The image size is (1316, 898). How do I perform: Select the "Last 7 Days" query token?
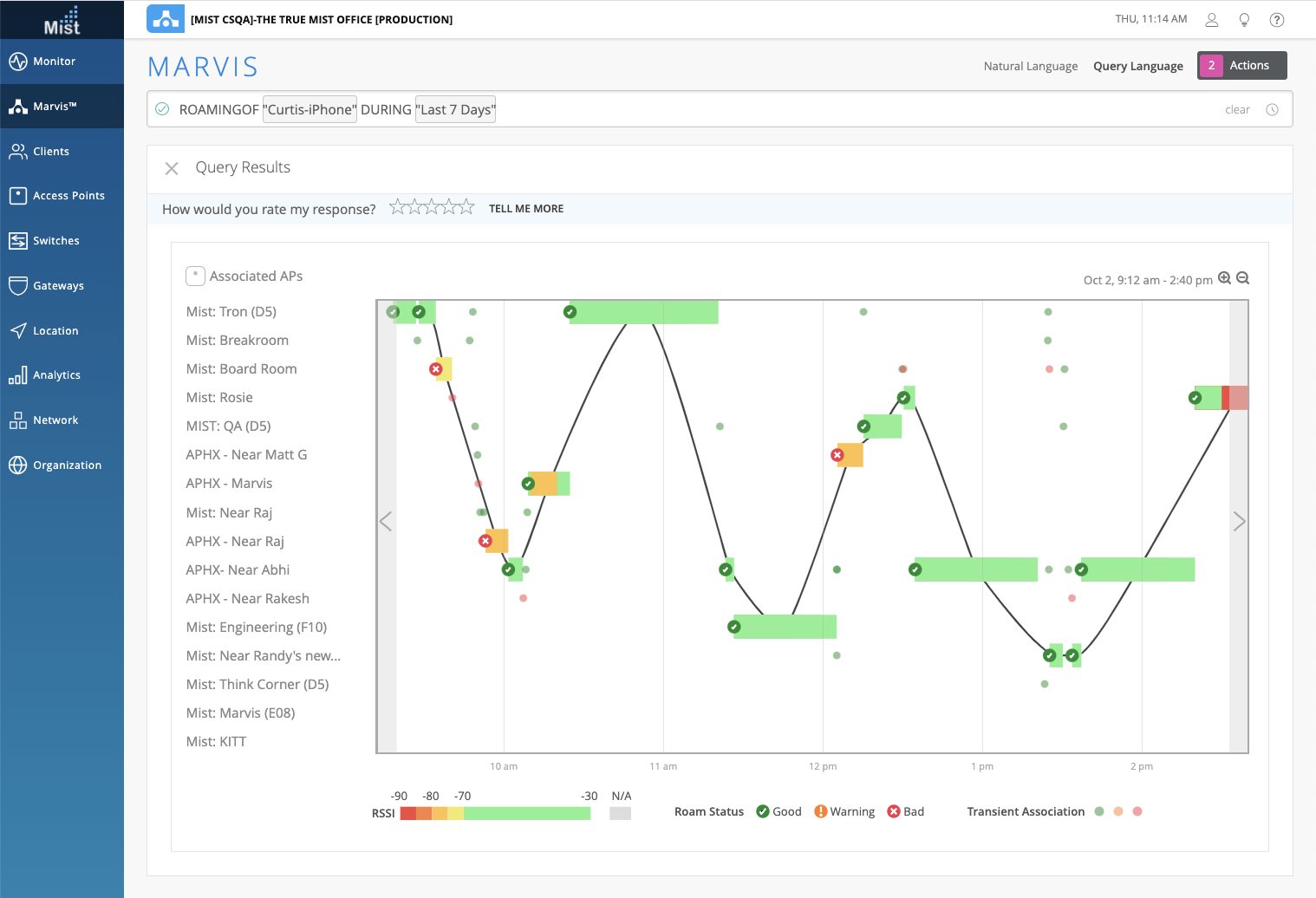coord(455,110)
